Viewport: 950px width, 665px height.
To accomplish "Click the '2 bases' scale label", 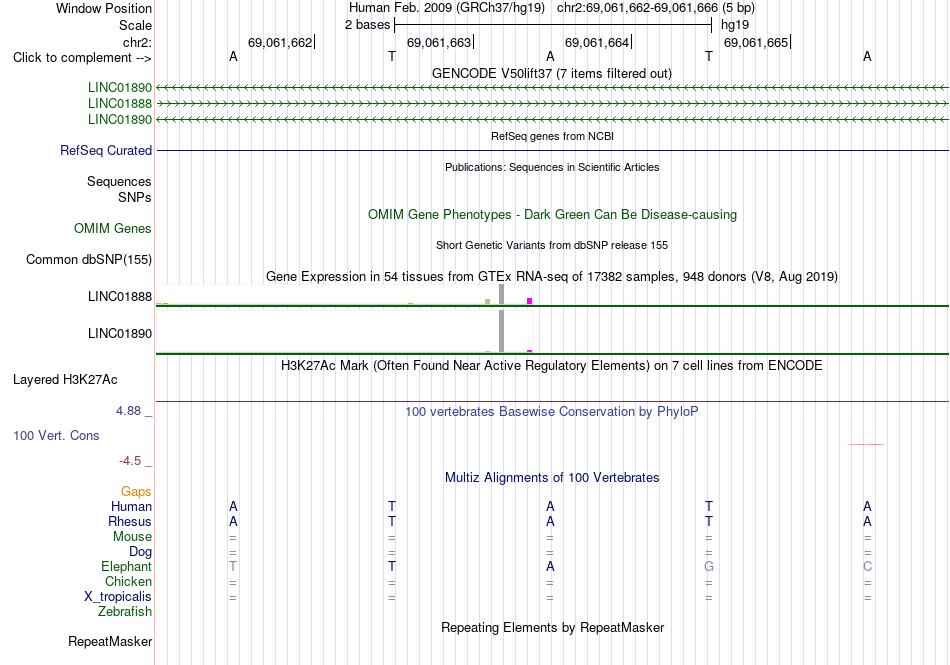I will tap(368, 25).
